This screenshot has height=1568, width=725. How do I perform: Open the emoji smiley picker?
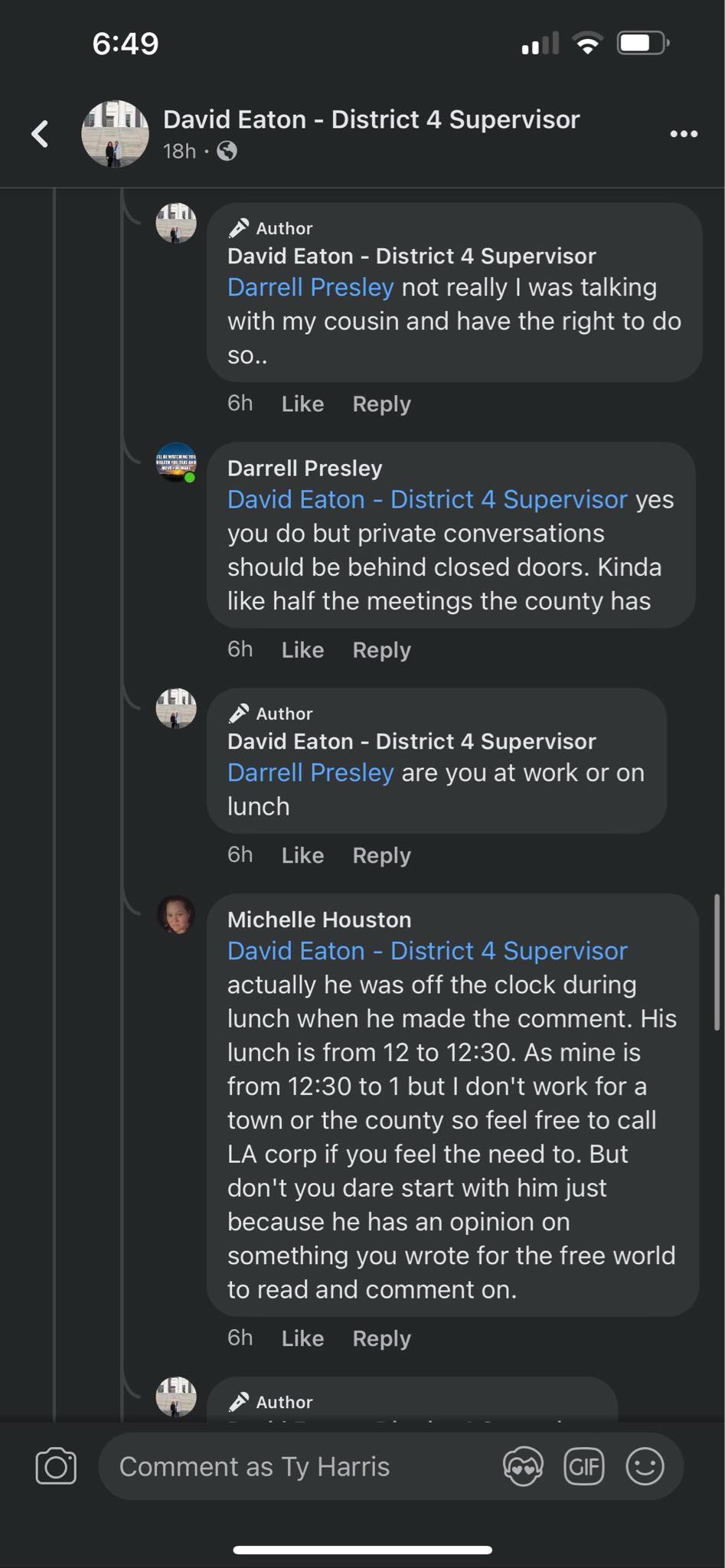tap(645, 1466)
